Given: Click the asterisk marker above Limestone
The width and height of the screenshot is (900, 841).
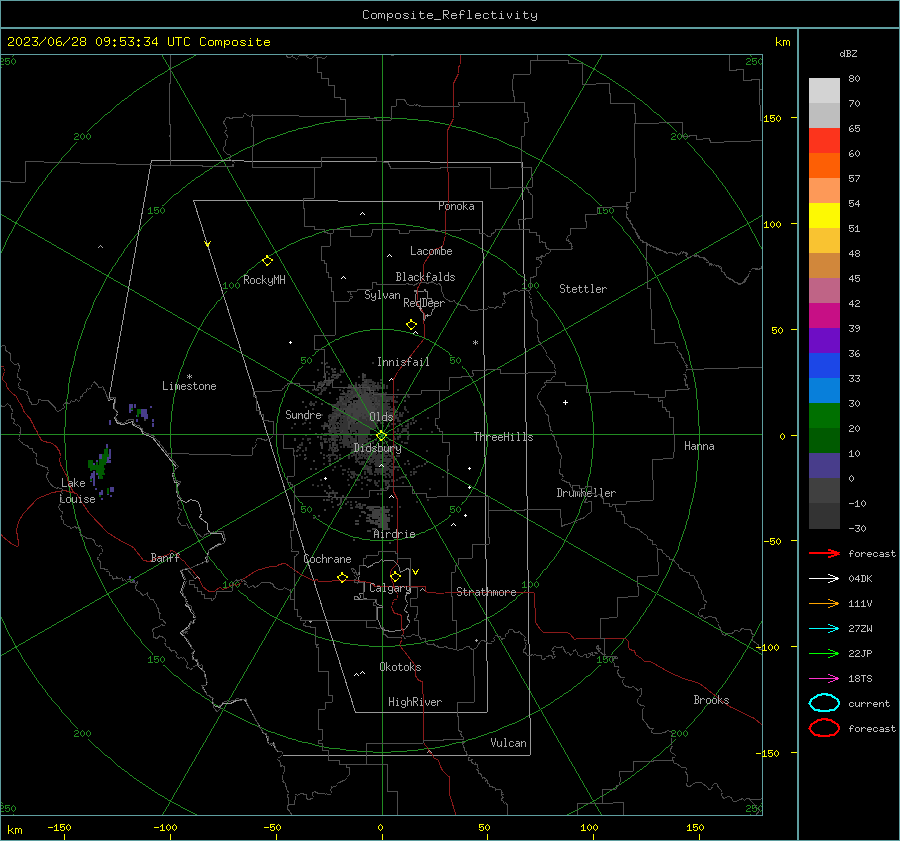Looking at the screenshot, I should click(189, 377).
